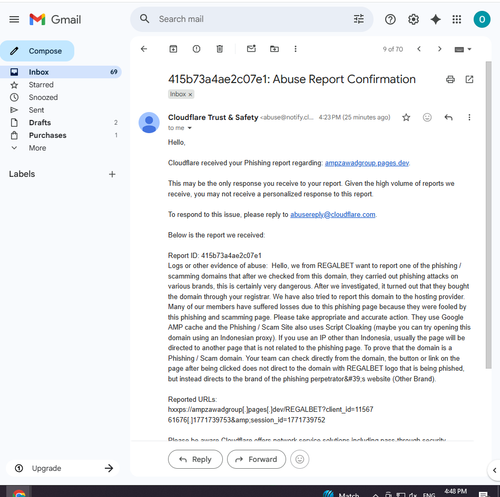
Task: Go to the newer email arrow
Action: coord(419,49)
